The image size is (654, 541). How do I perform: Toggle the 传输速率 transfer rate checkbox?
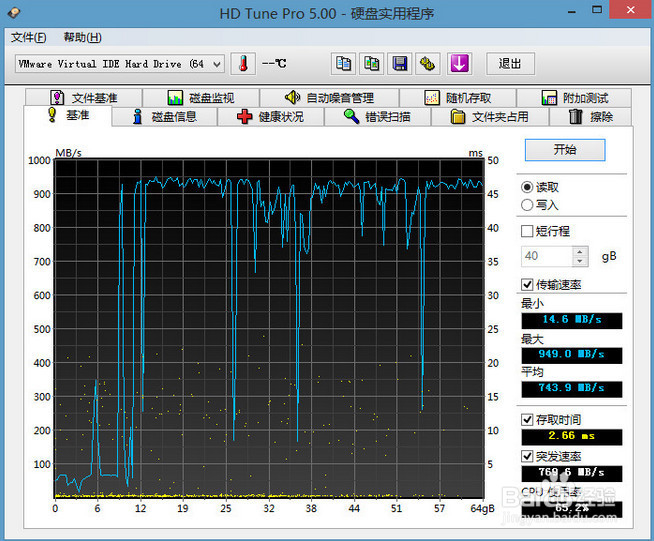(x=527, y=284)
